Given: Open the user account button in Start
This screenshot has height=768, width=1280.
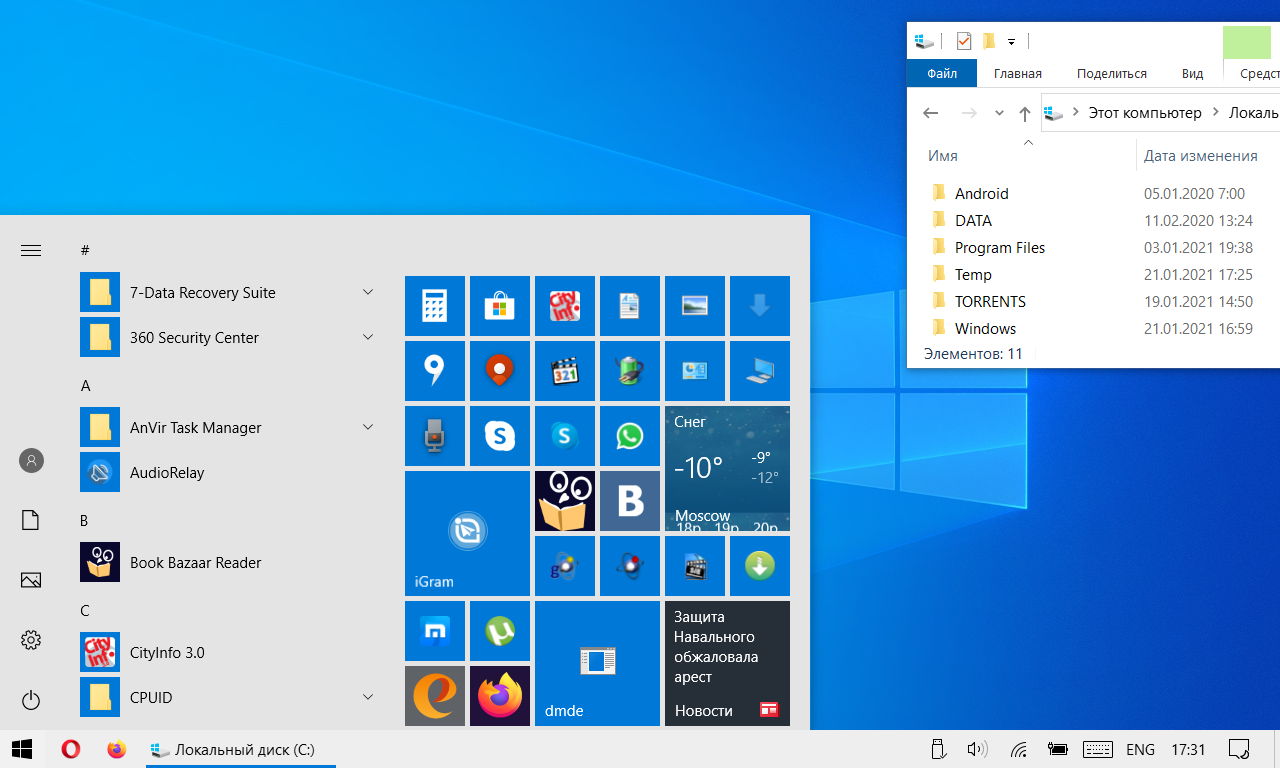Looking at the screenshot, I should [x=31, y=460].
